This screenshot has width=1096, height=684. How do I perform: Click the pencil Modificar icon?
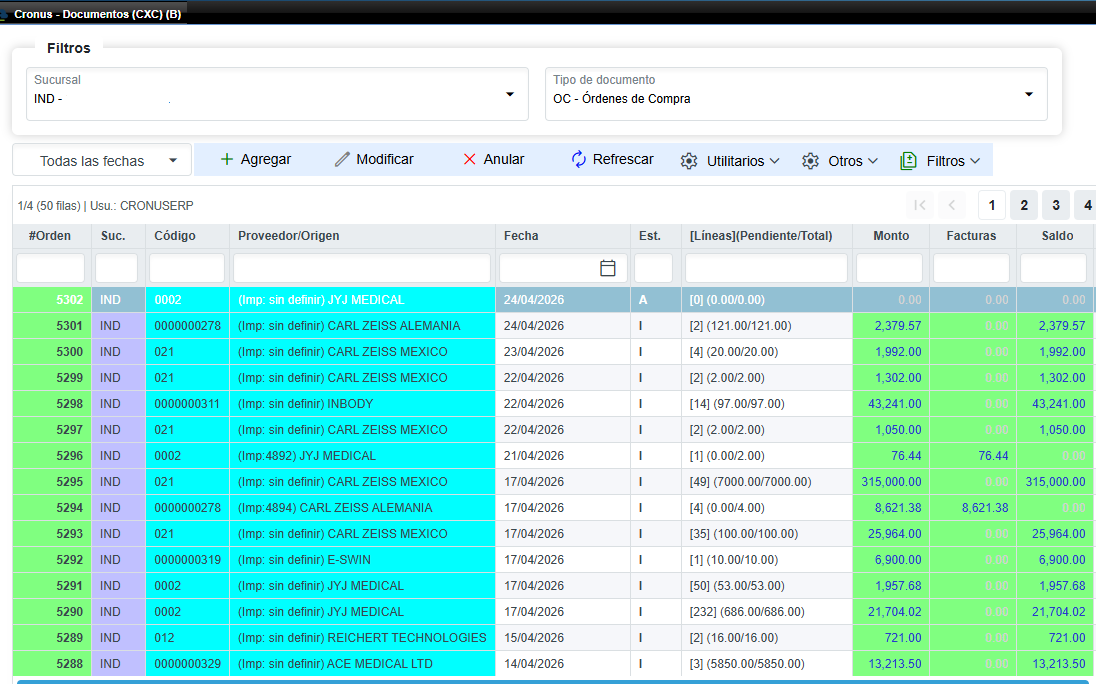click(x=342, y=159)
